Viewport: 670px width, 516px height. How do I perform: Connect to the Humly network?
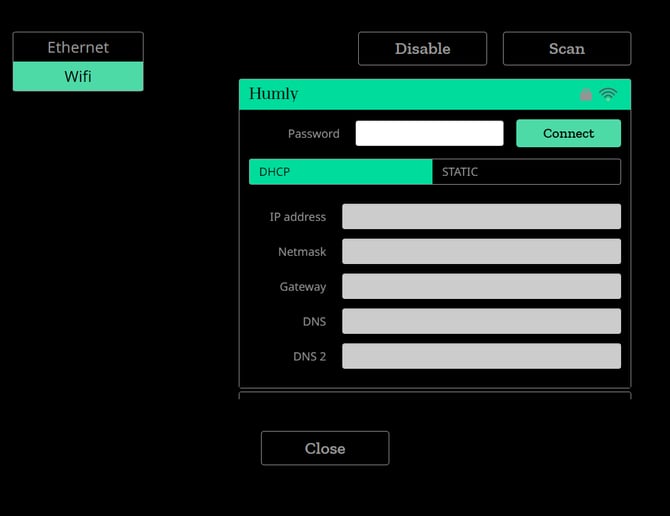[568, 133]
